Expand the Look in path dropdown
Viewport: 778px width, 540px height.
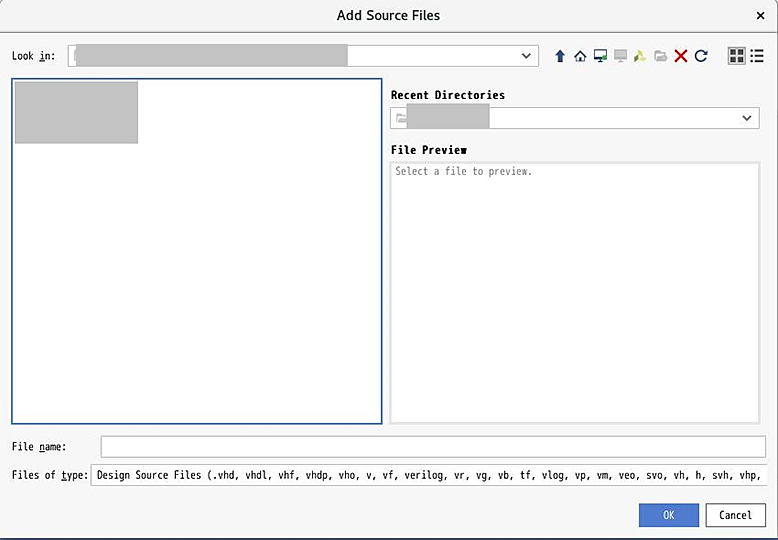point(526,56)
